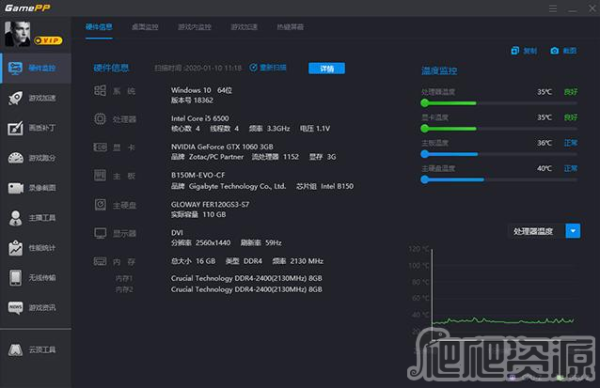Viewport: 600px width, 388px height.
Task: Click the user avatar photo
Action: [x=17, y=34]
